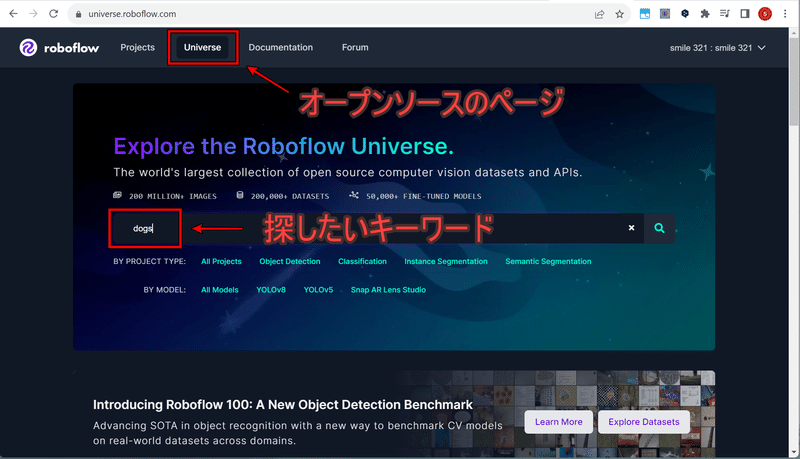Click the search field containing dogs
Viewport: 800px width, 459px height.
pos(378,228)
